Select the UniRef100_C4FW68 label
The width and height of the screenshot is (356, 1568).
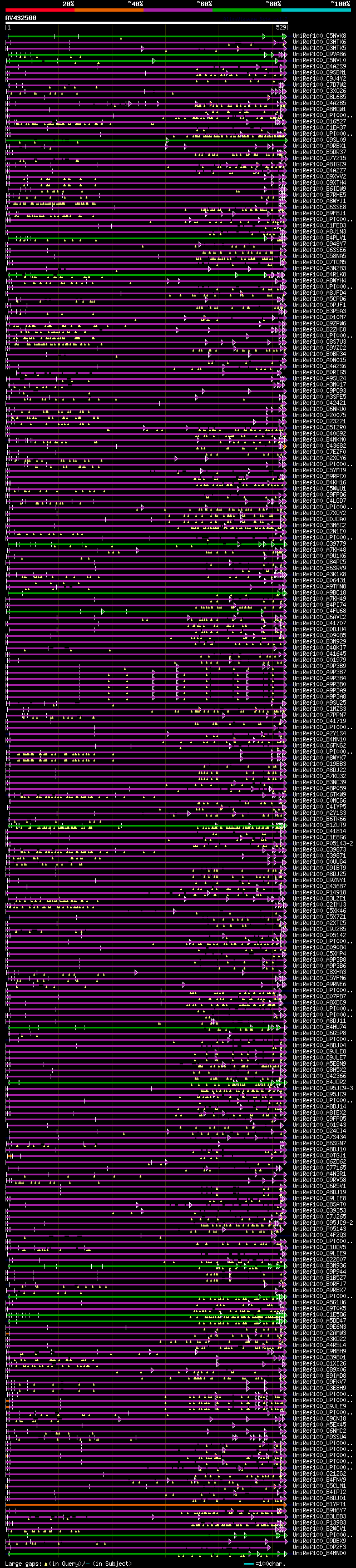tap(319, 611)
